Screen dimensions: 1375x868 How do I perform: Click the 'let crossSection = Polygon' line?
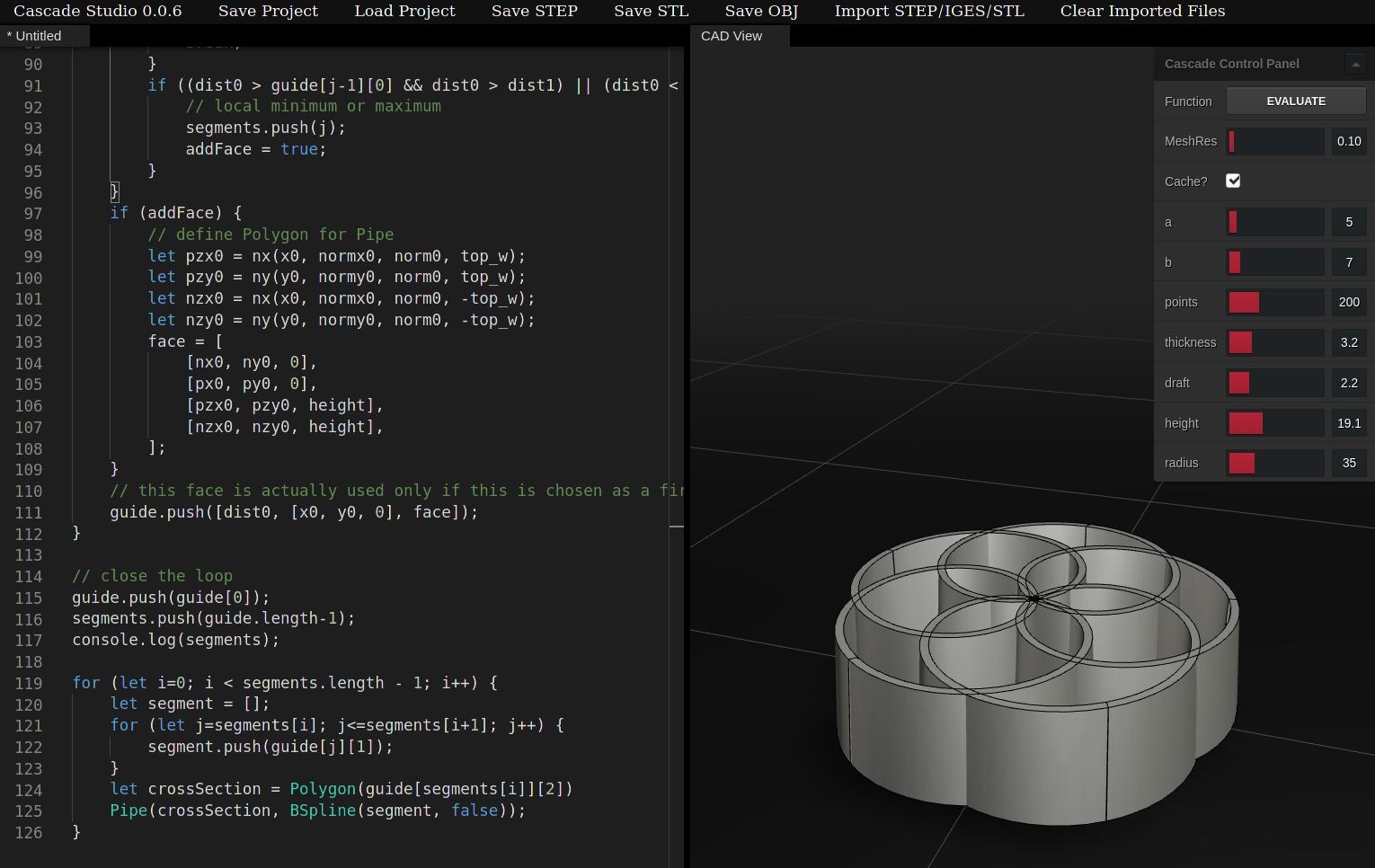point(342,789)
